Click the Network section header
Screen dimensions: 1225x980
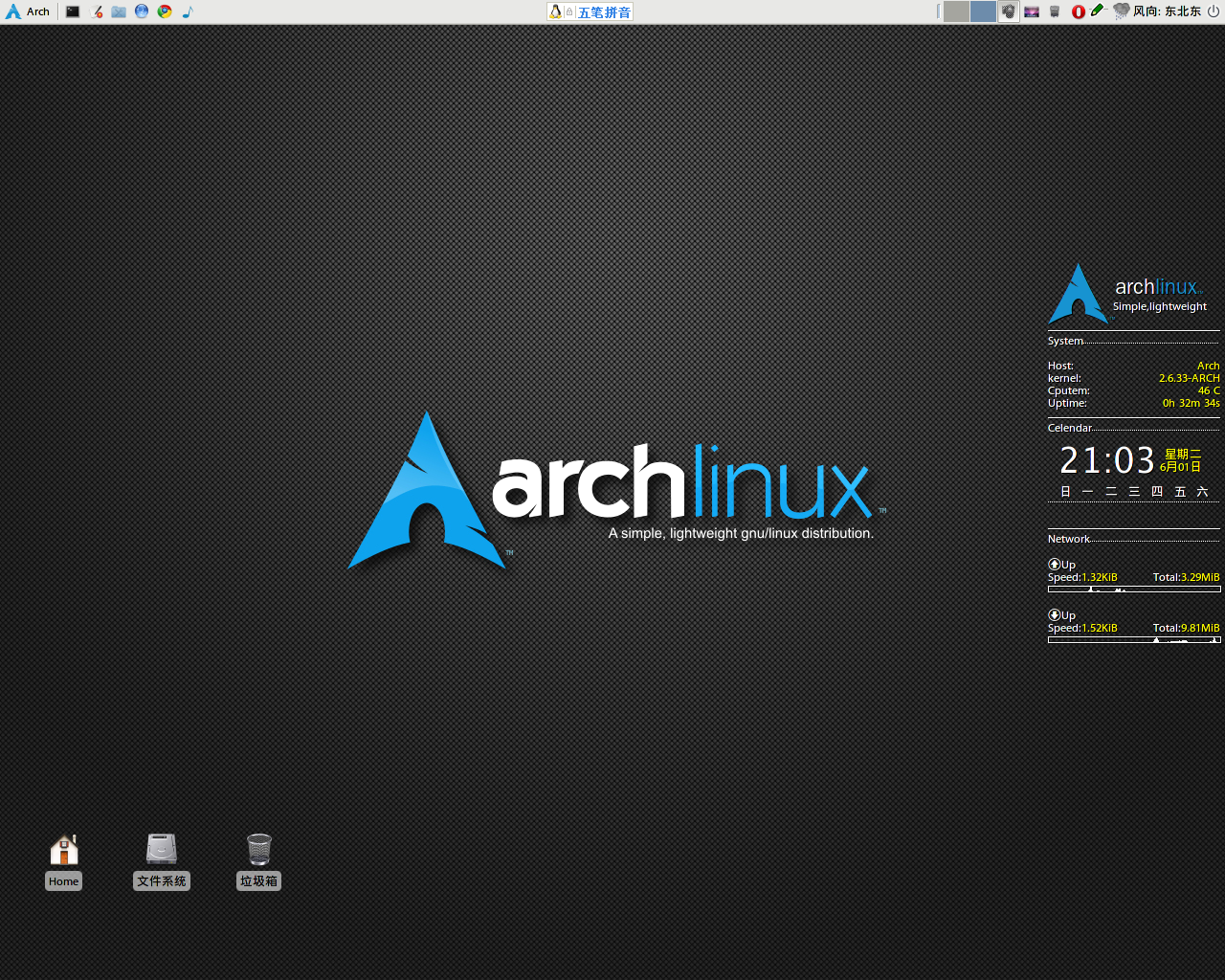point(1069,539)
